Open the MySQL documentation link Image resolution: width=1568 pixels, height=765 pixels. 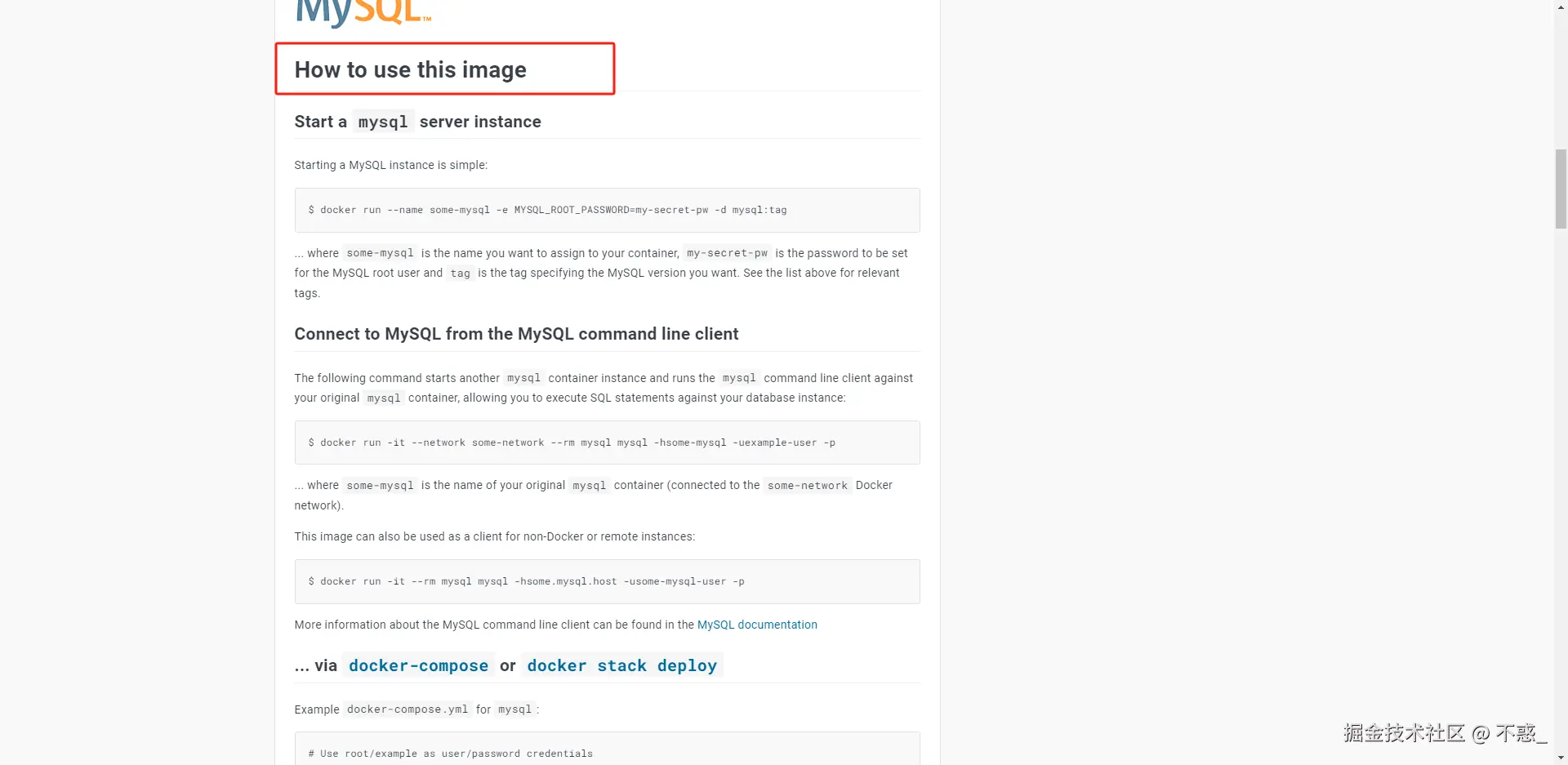pos(757,625)
